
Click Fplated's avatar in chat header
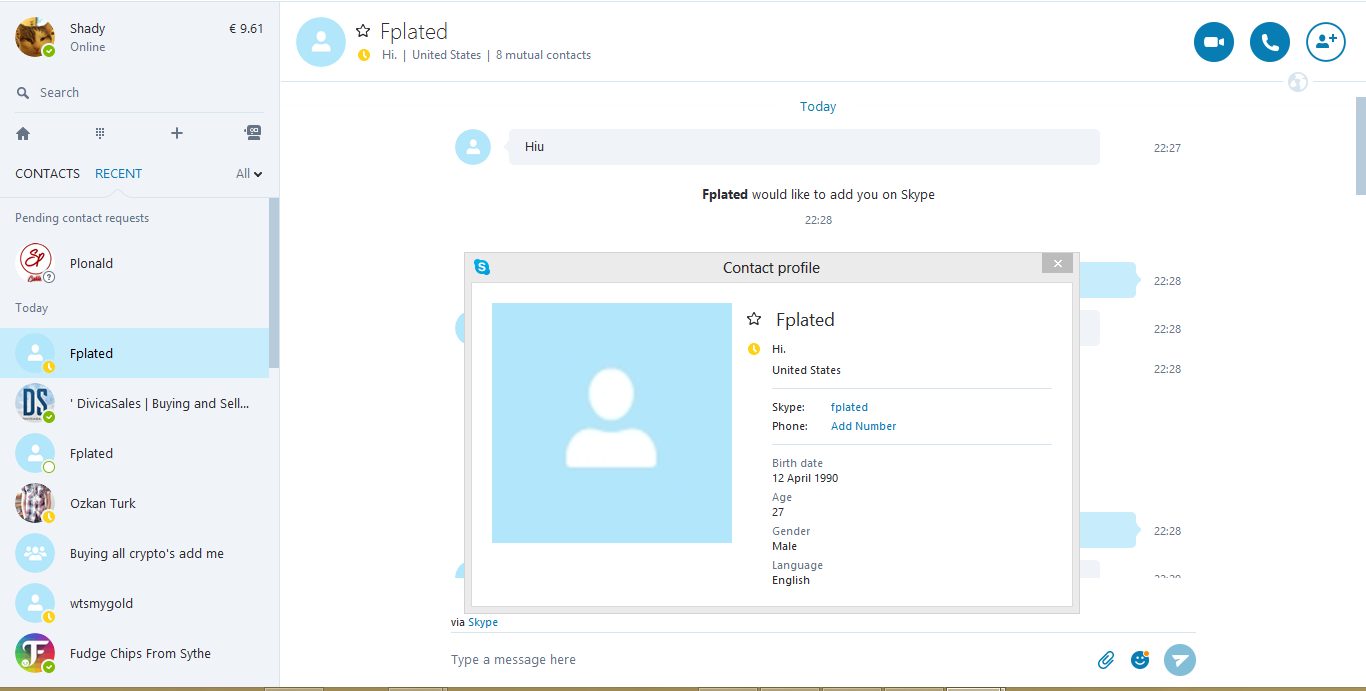(x=321, y=42)
